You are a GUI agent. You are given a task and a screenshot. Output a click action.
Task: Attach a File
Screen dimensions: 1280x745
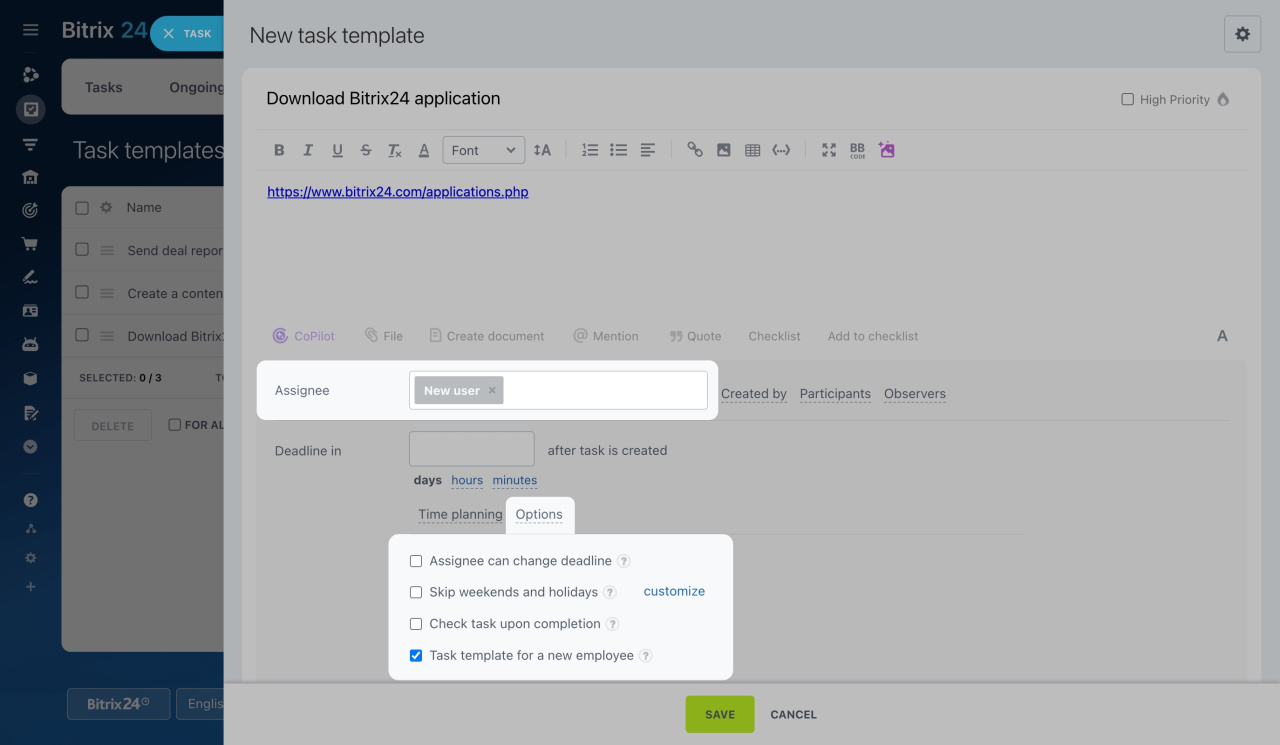384,336
